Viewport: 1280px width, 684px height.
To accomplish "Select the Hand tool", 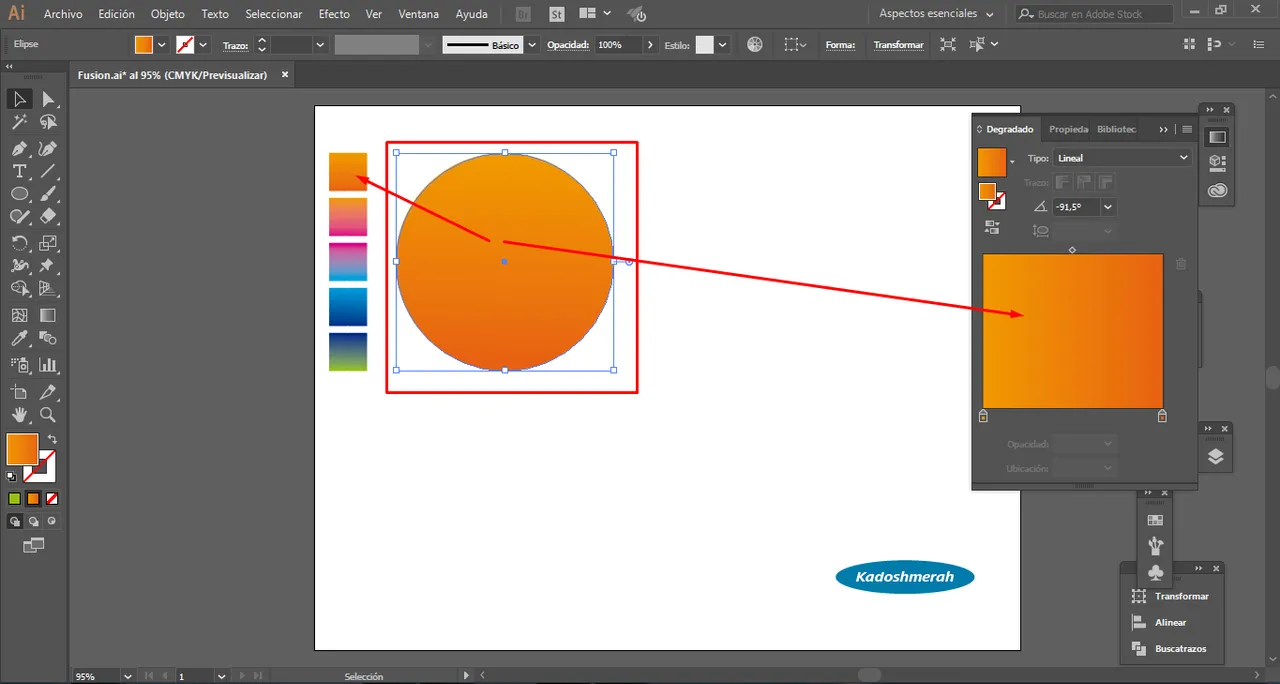I will 19,415.
